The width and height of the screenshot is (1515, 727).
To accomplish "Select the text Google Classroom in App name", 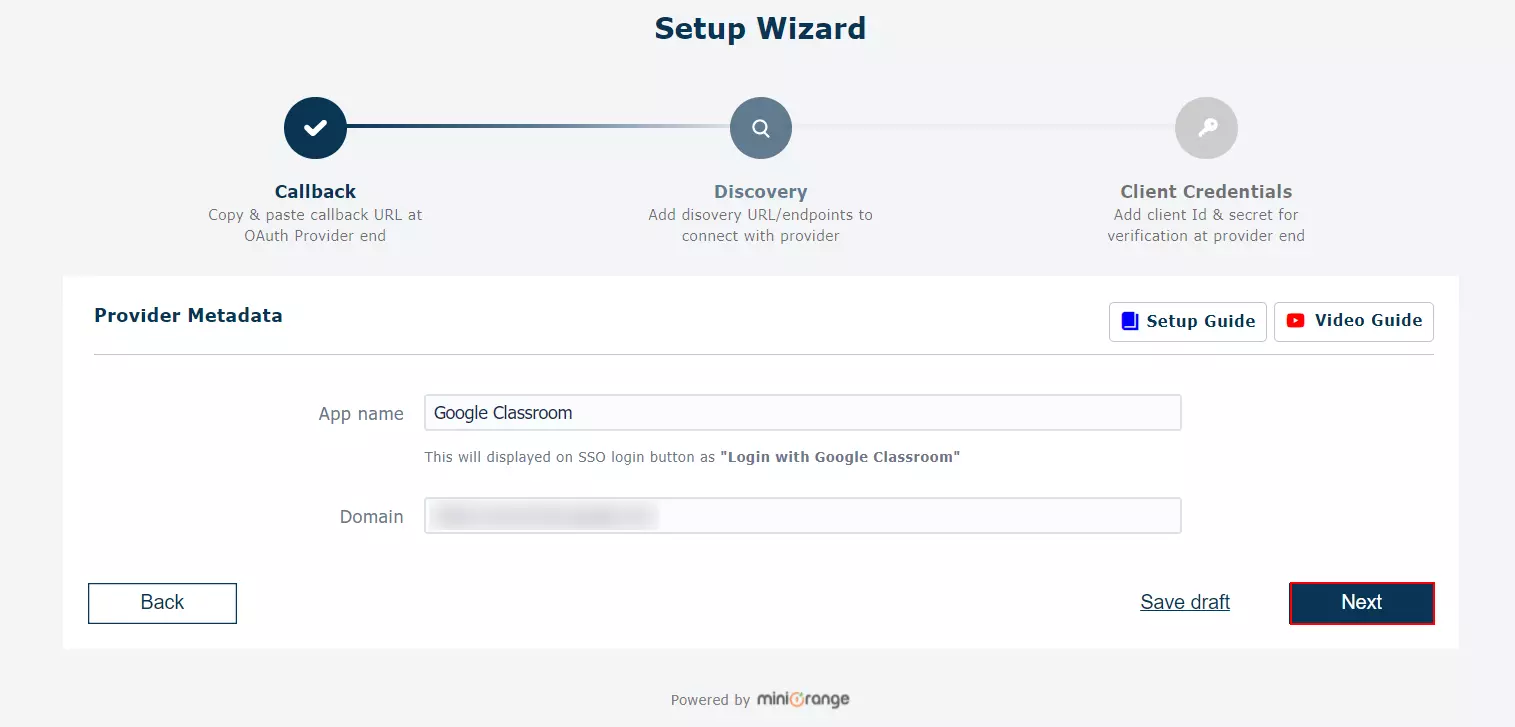I will pos(502,412).
